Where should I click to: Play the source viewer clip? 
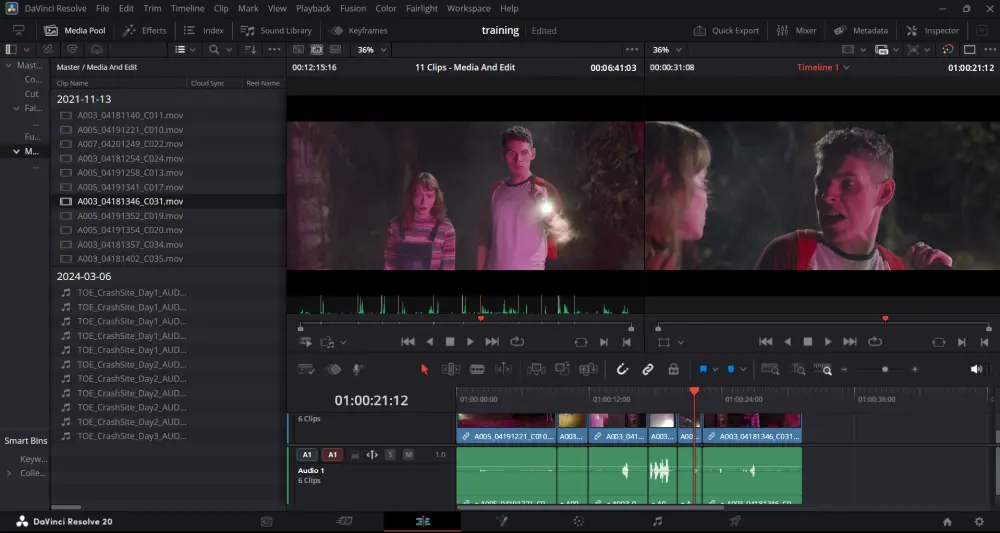tap(470, 342)
